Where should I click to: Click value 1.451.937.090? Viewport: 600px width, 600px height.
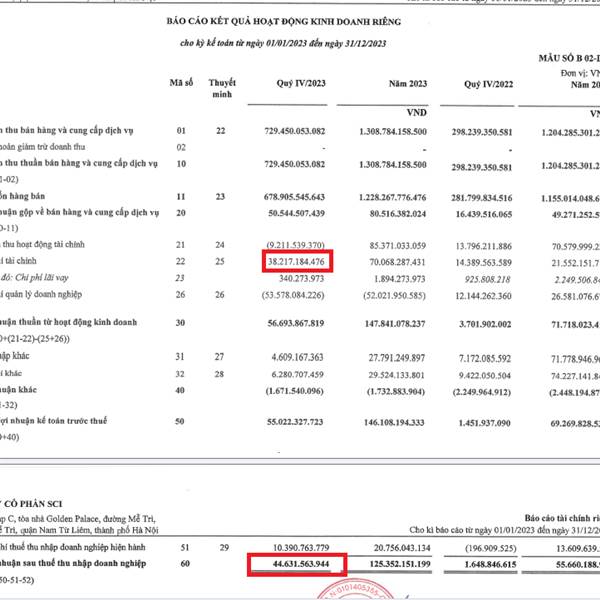point(484,423)
